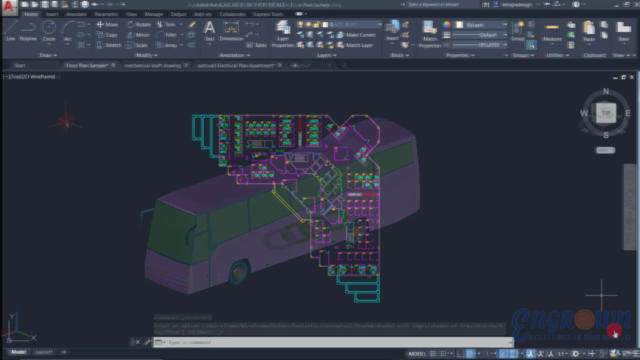Image resolution: width=640 pixels, height=360 pixels.
Task: Expand the Modify panel
Action: click(x=146, y=55)
